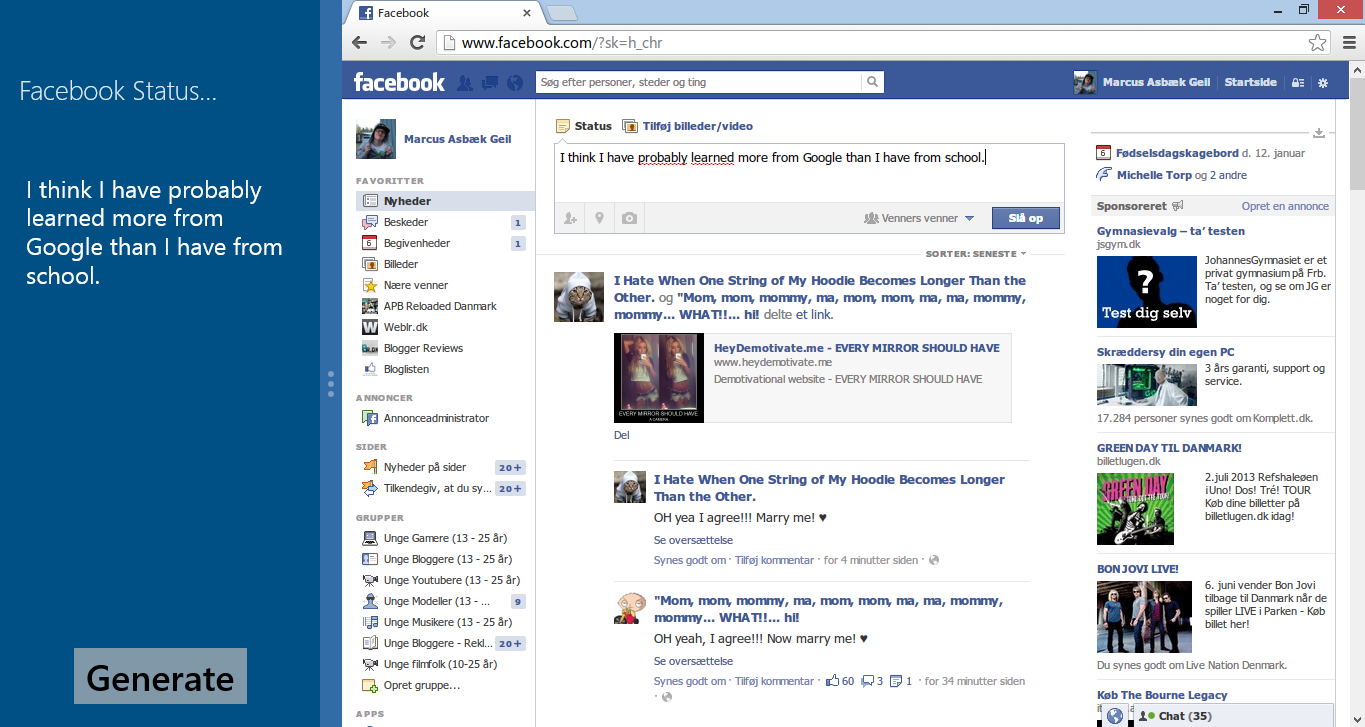Click the thumbs-up icon showing 60 likes
Viewport: 1365px width, 727px height.
click(832, 681)
